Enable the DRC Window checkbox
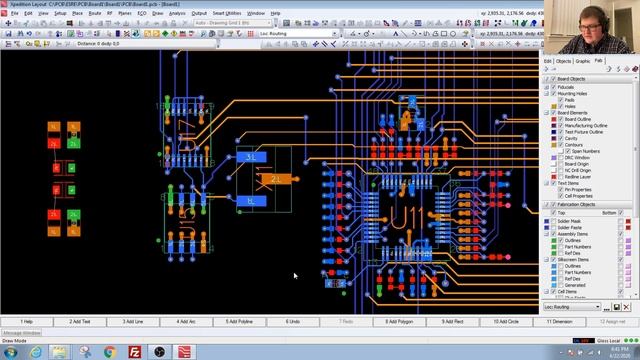This screenshot has height=360, width=640. point(561,158)
